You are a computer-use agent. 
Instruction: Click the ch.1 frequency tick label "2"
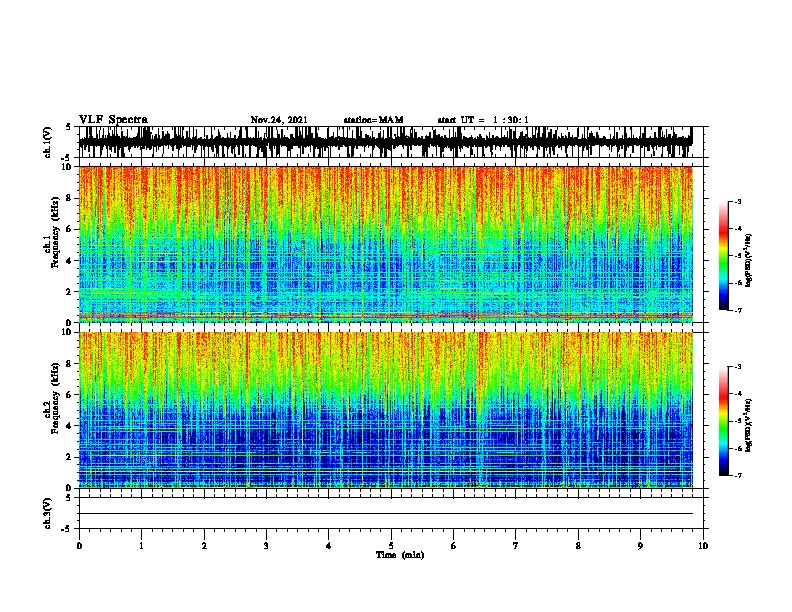69,291
